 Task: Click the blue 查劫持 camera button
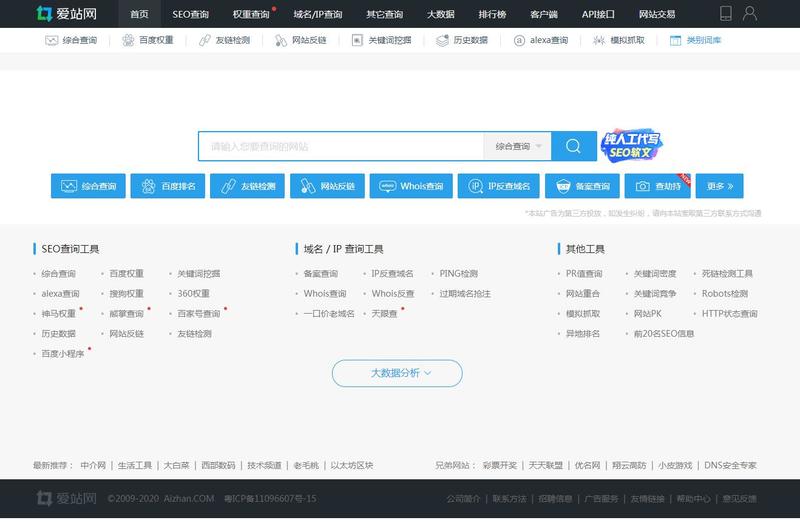(x=658, y=186)
